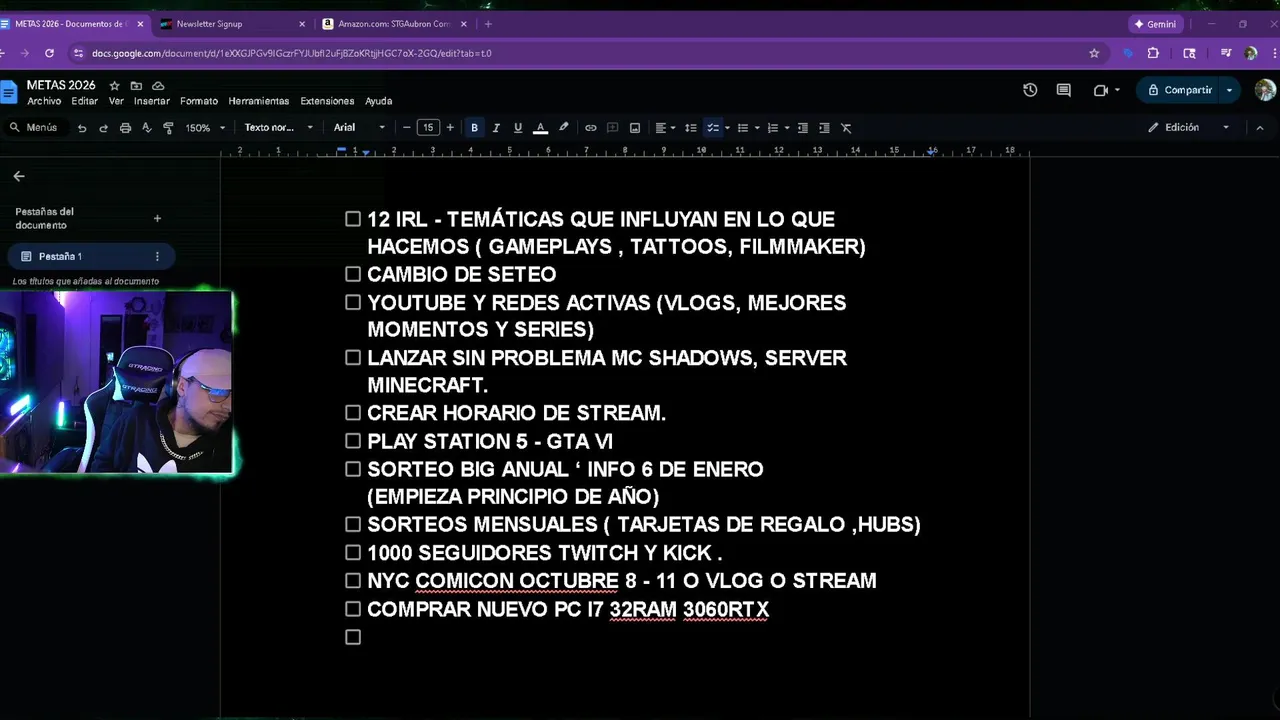This screenshot has height=720, width=1280.
Task: Check the PLAY STATION 5 - GTA VI checkbox
Action: point(353,441)
